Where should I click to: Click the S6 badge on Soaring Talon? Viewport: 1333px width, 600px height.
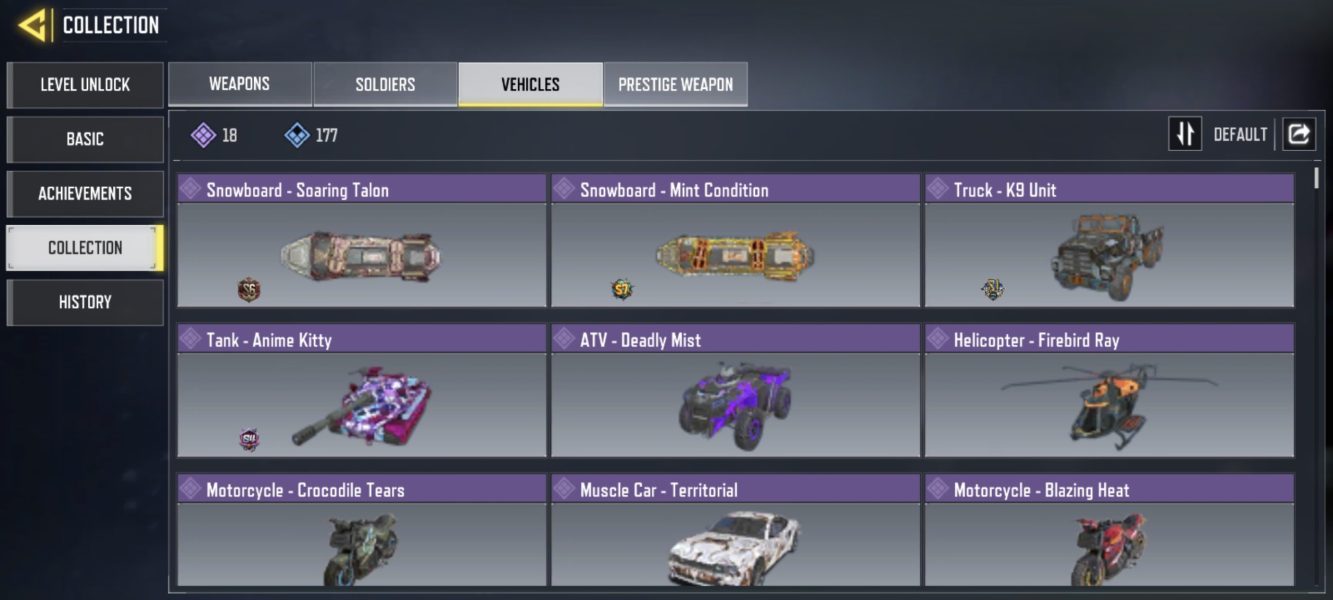249,290
